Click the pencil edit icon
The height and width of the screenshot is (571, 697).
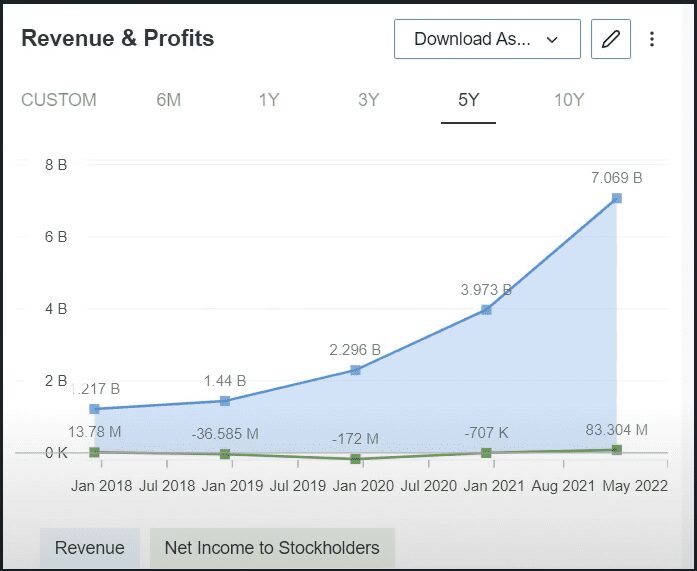(x=611, y=39)
